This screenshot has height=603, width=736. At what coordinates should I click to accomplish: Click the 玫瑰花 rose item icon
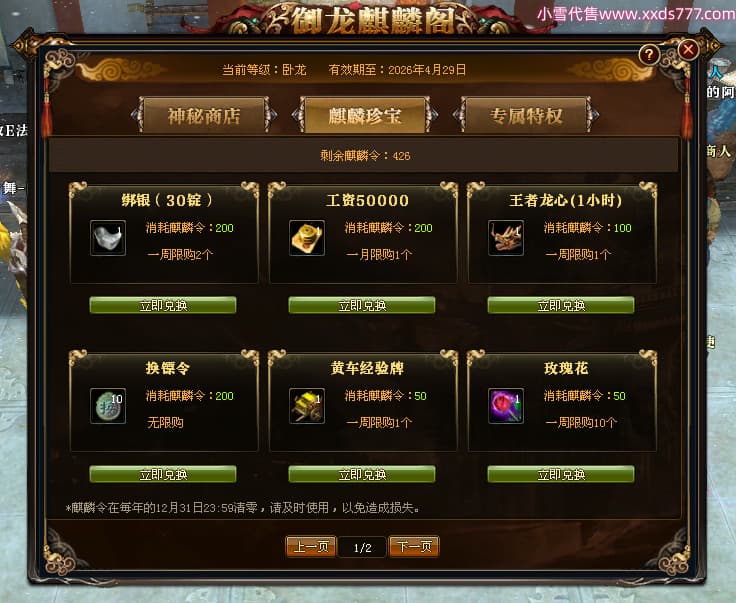pyautogui.click(x=506, y=406)
